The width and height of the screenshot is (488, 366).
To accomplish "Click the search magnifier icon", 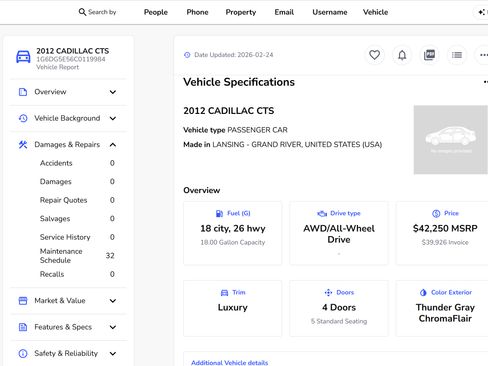I will click(82, 12).
